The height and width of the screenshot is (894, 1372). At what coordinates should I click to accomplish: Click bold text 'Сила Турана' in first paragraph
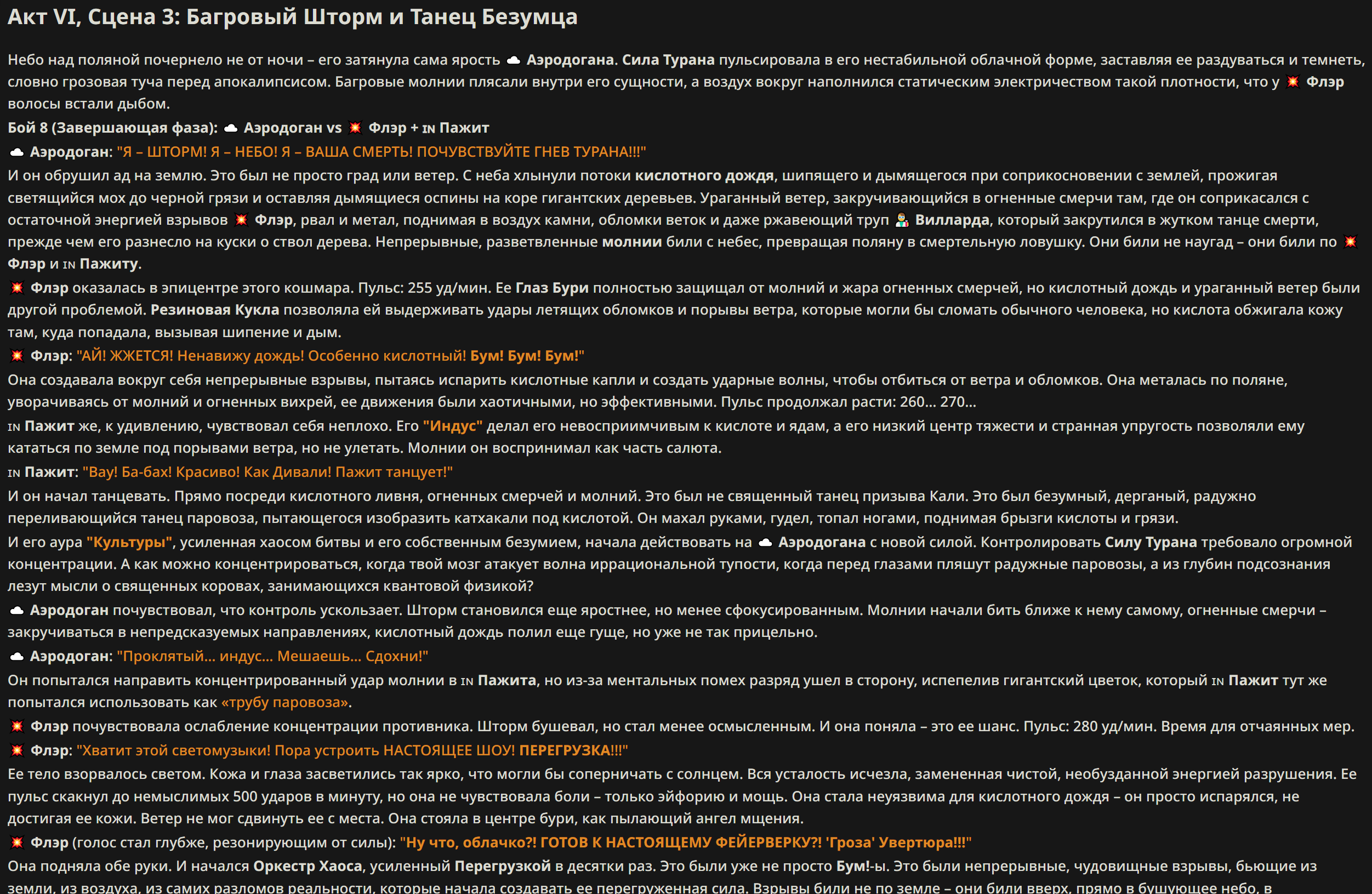click(668, 60)
